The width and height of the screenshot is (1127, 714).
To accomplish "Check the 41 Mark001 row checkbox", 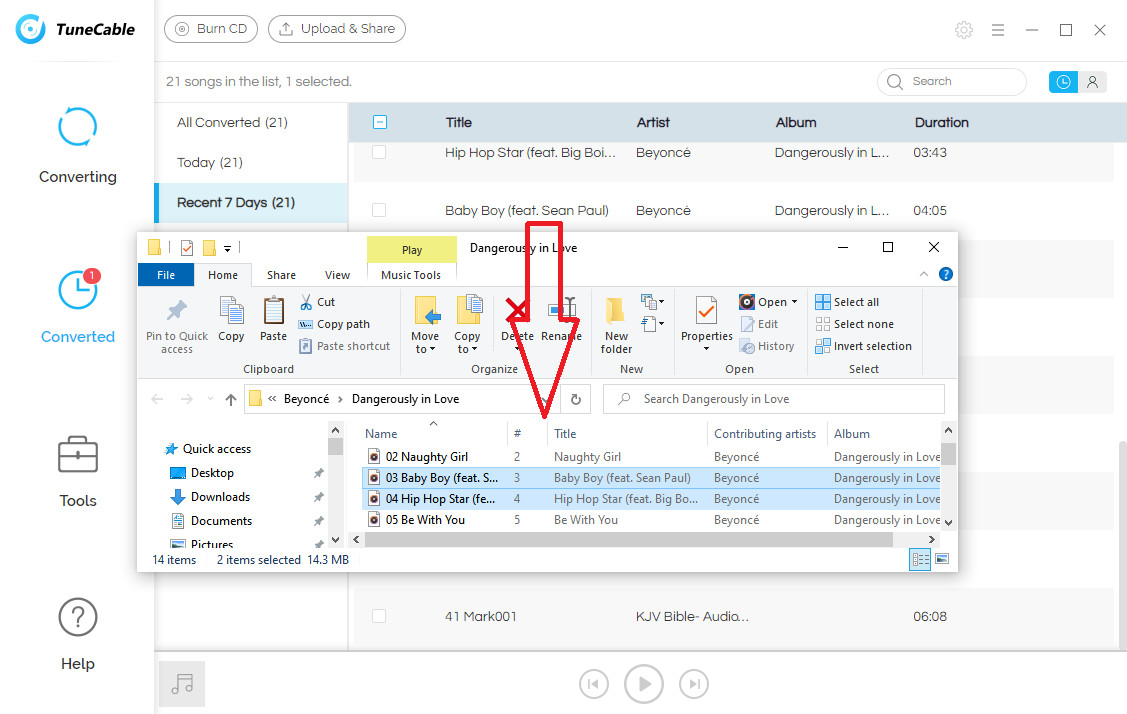I will pyautogui.click(x=379, y=616).
